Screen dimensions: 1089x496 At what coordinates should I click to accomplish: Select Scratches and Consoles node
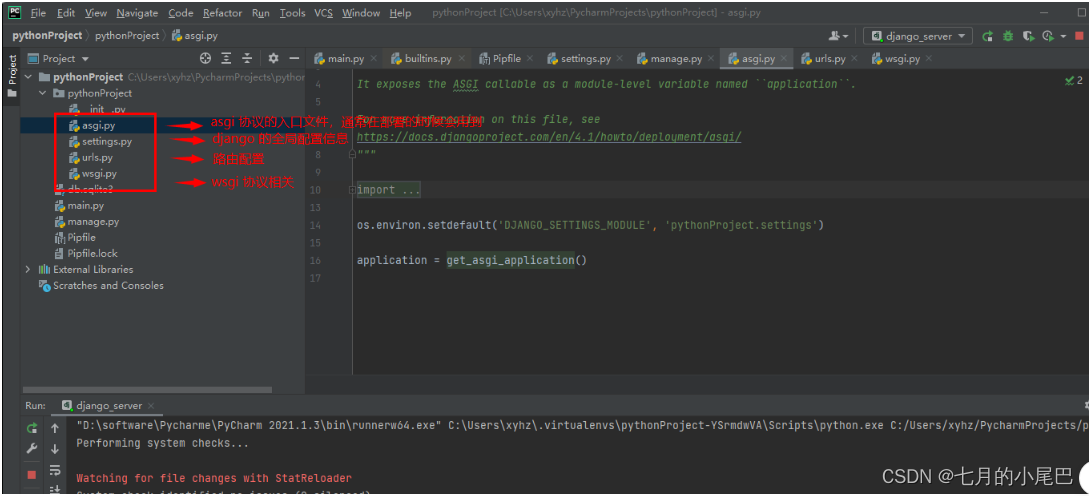tap(108, 286)
